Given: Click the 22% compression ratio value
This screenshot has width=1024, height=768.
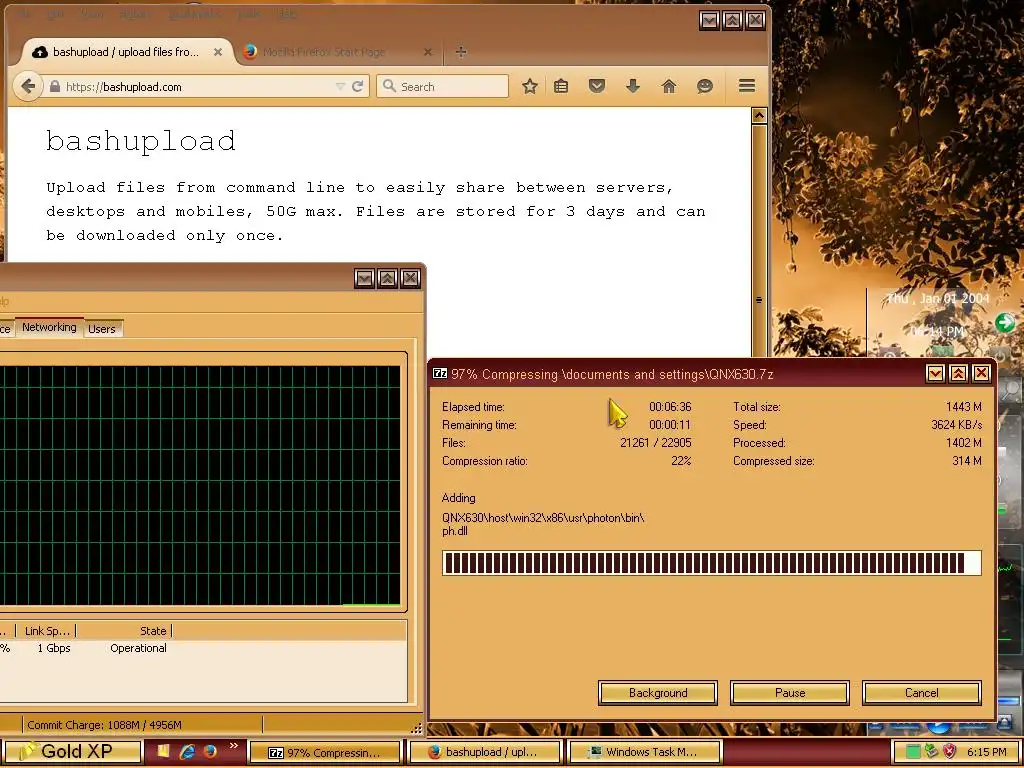Looking at the screenshot, I should pyautogui.click(x=681, y=461).
